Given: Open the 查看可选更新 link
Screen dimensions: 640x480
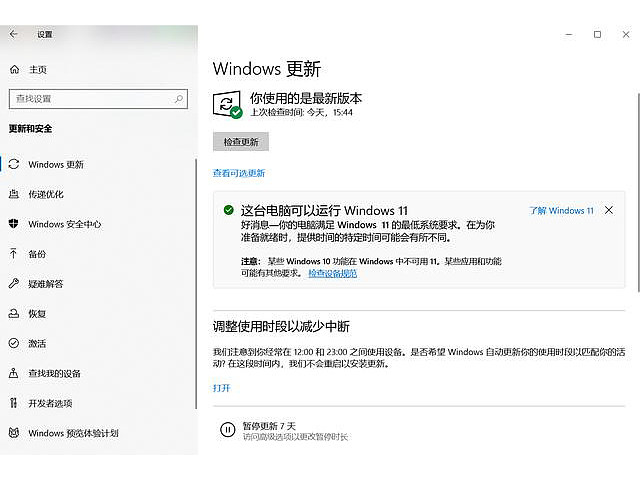Looking at the screenshot, I should coord(239,173).
